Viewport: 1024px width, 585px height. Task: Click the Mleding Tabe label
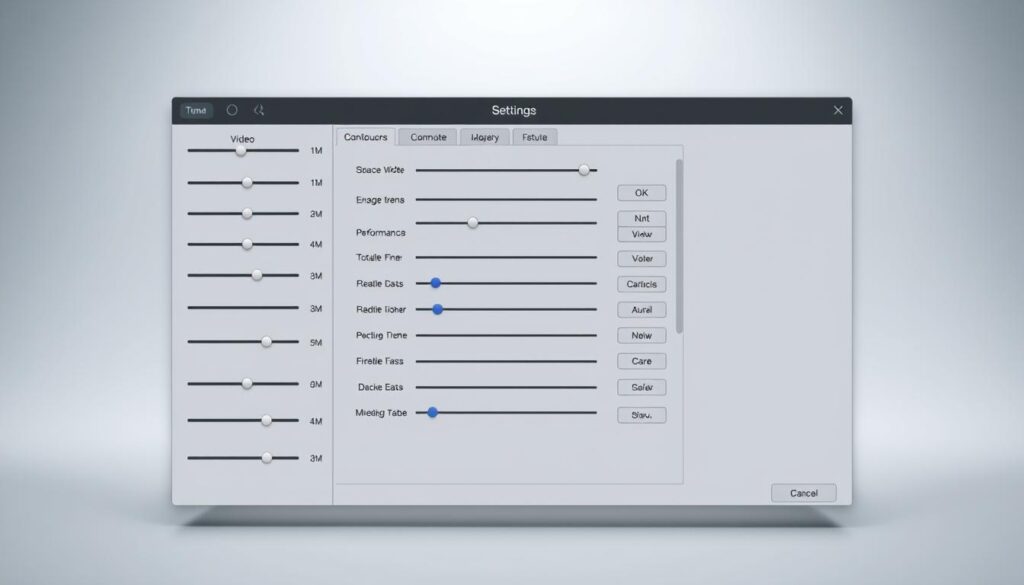click(381, 413)
